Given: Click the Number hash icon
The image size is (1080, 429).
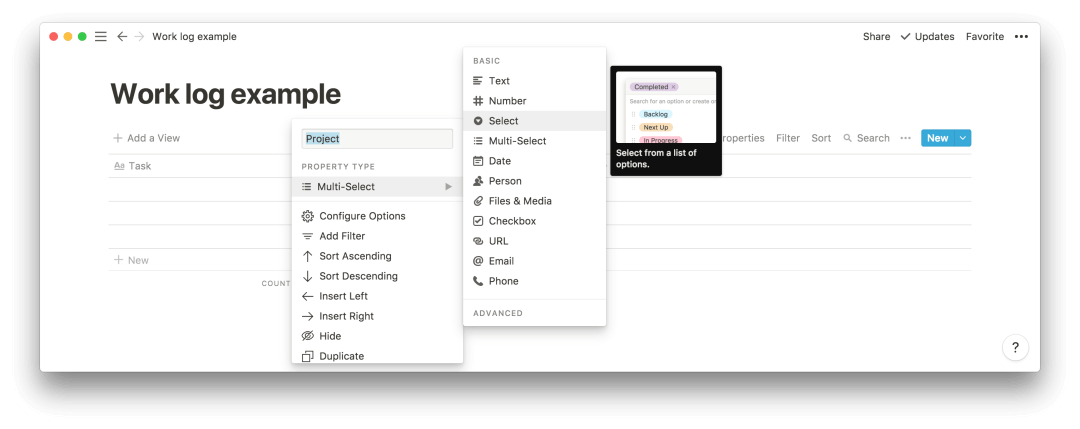Looking at the screenshot, I should click(478, 101).
